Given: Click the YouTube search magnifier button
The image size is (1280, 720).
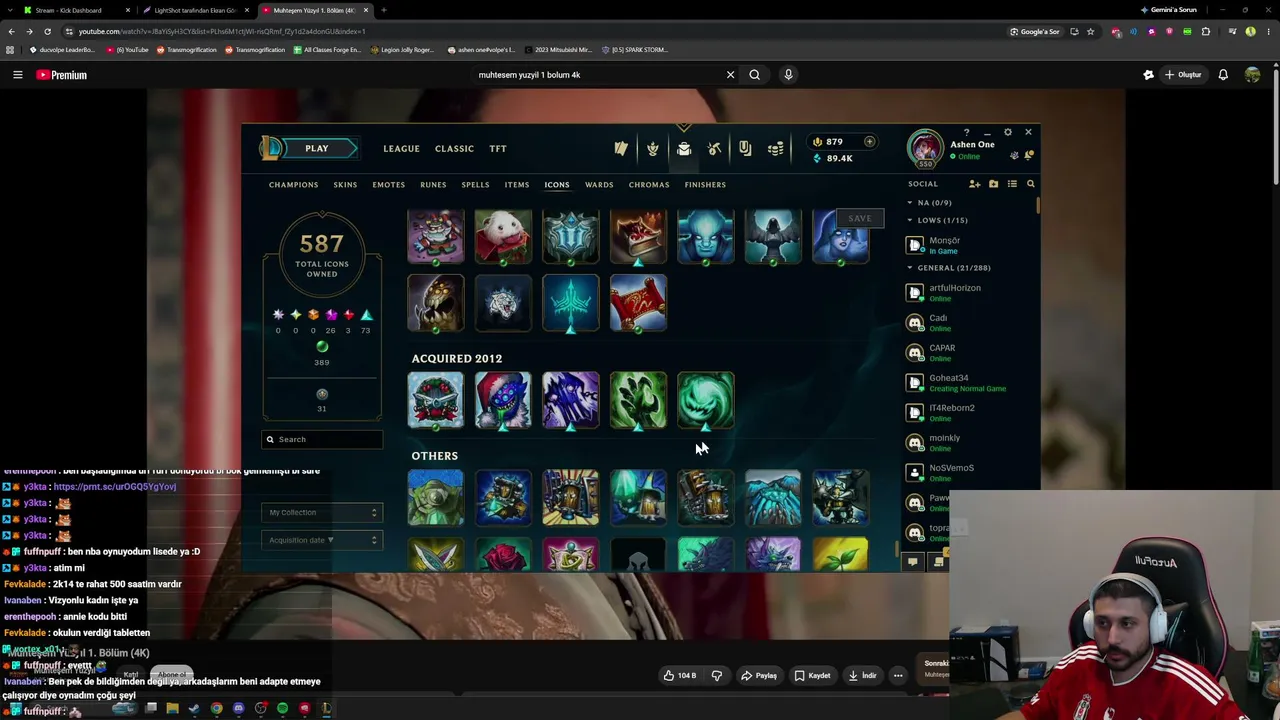Looking at the screenshot, I should click(755, 74).
